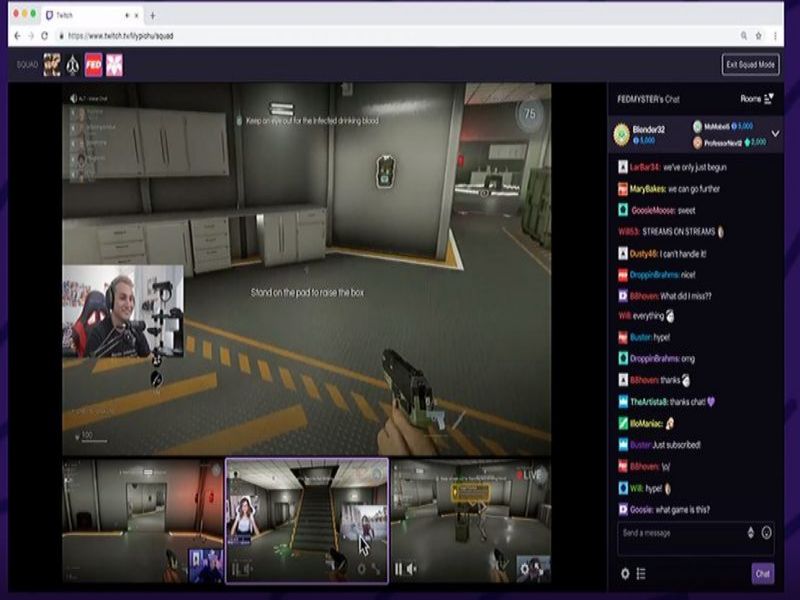
Task: Open the emote picker in message box
Action: (767, 533)
